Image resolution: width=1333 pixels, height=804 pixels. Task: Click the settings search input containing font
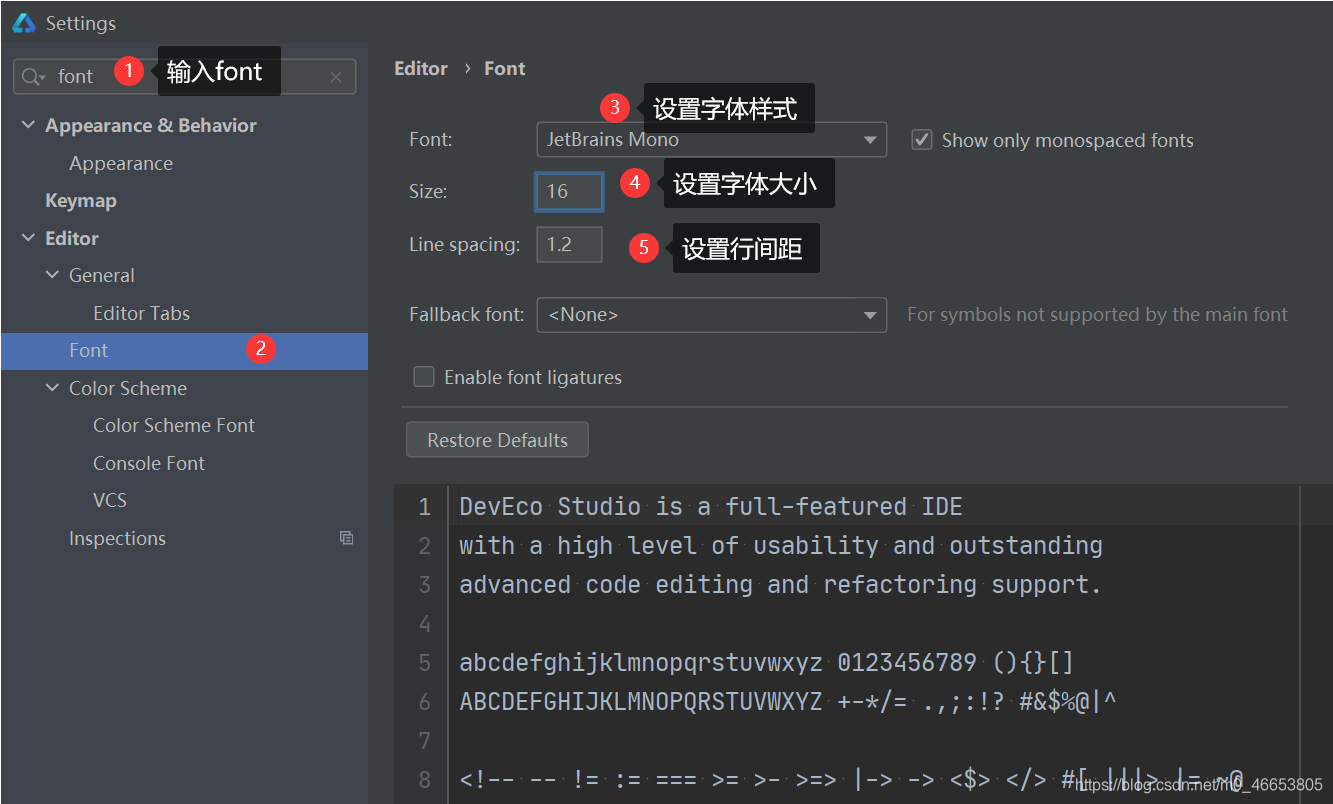184,77
